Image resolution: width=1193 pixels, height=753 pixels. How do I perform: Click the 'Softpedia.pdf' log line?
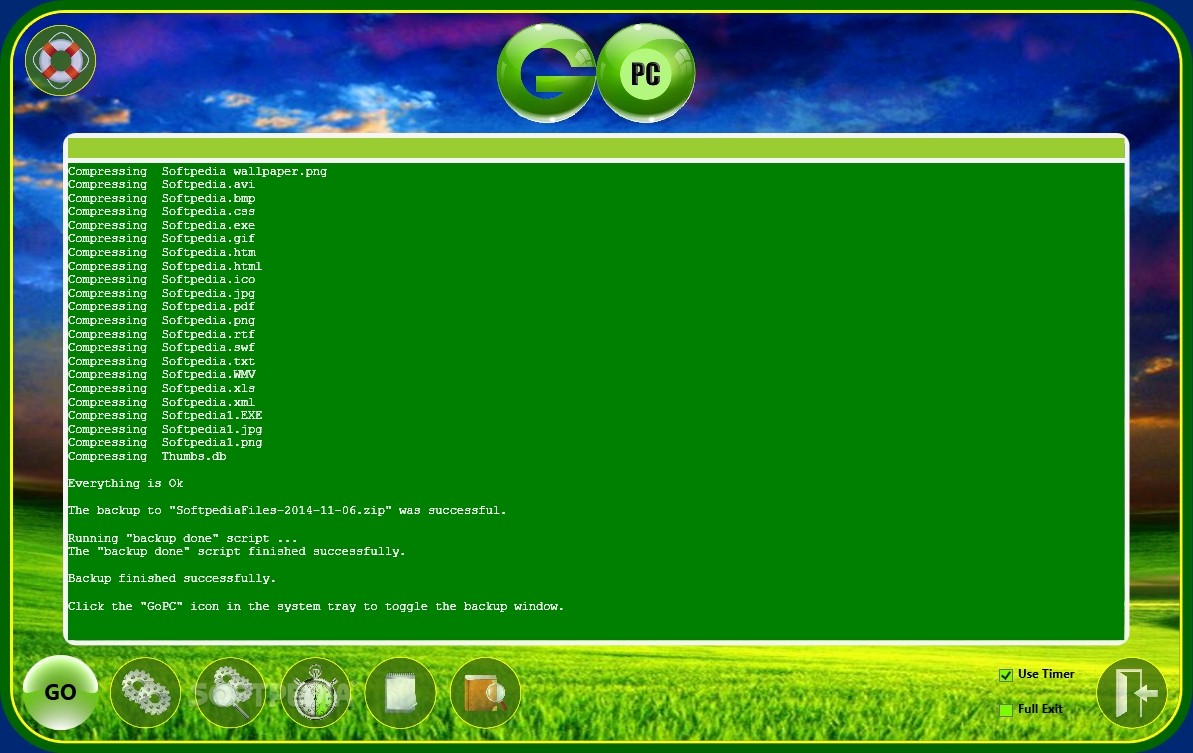[161, 307]
